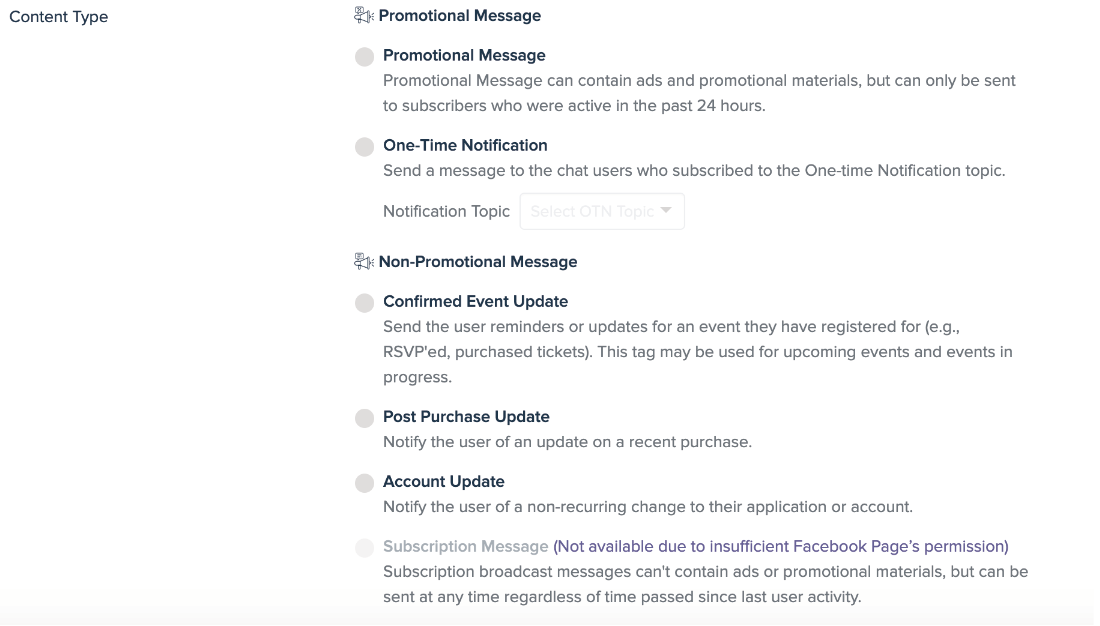The width and height of the screenshot is (1100, 626).
Task: Click the Post Purchase Update label
Action: (x=466, y=416)
